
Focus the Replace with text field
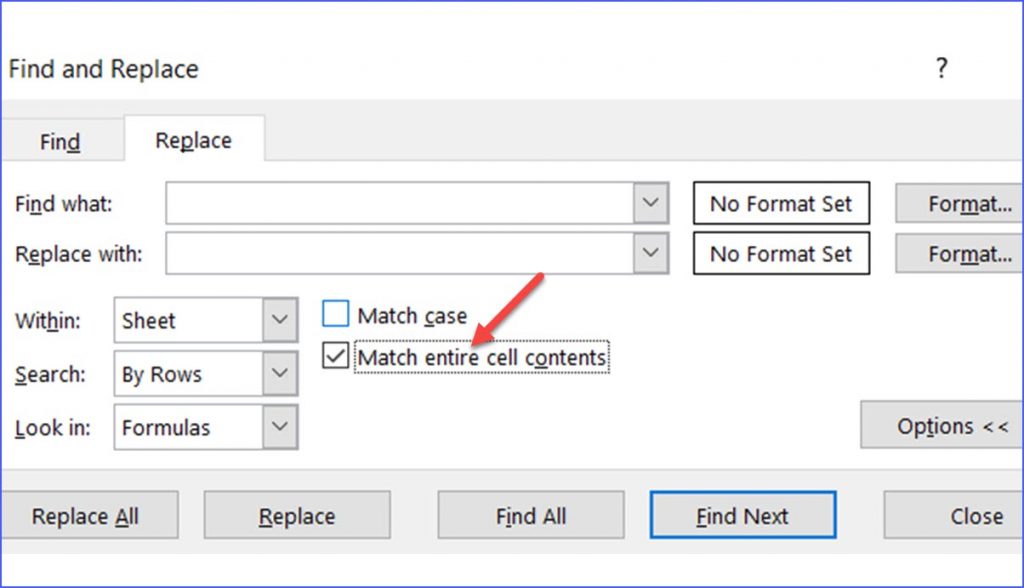click(x=400, y=253)
